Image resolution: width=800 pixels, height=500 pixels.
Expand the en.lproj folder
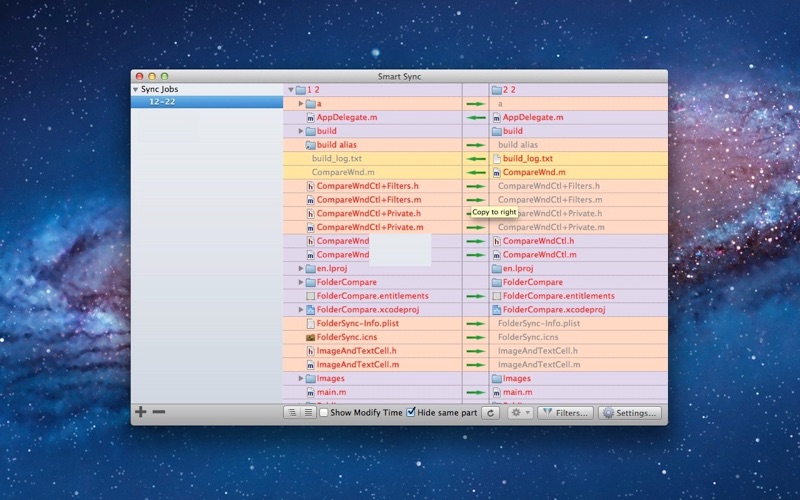click(301, 269)
